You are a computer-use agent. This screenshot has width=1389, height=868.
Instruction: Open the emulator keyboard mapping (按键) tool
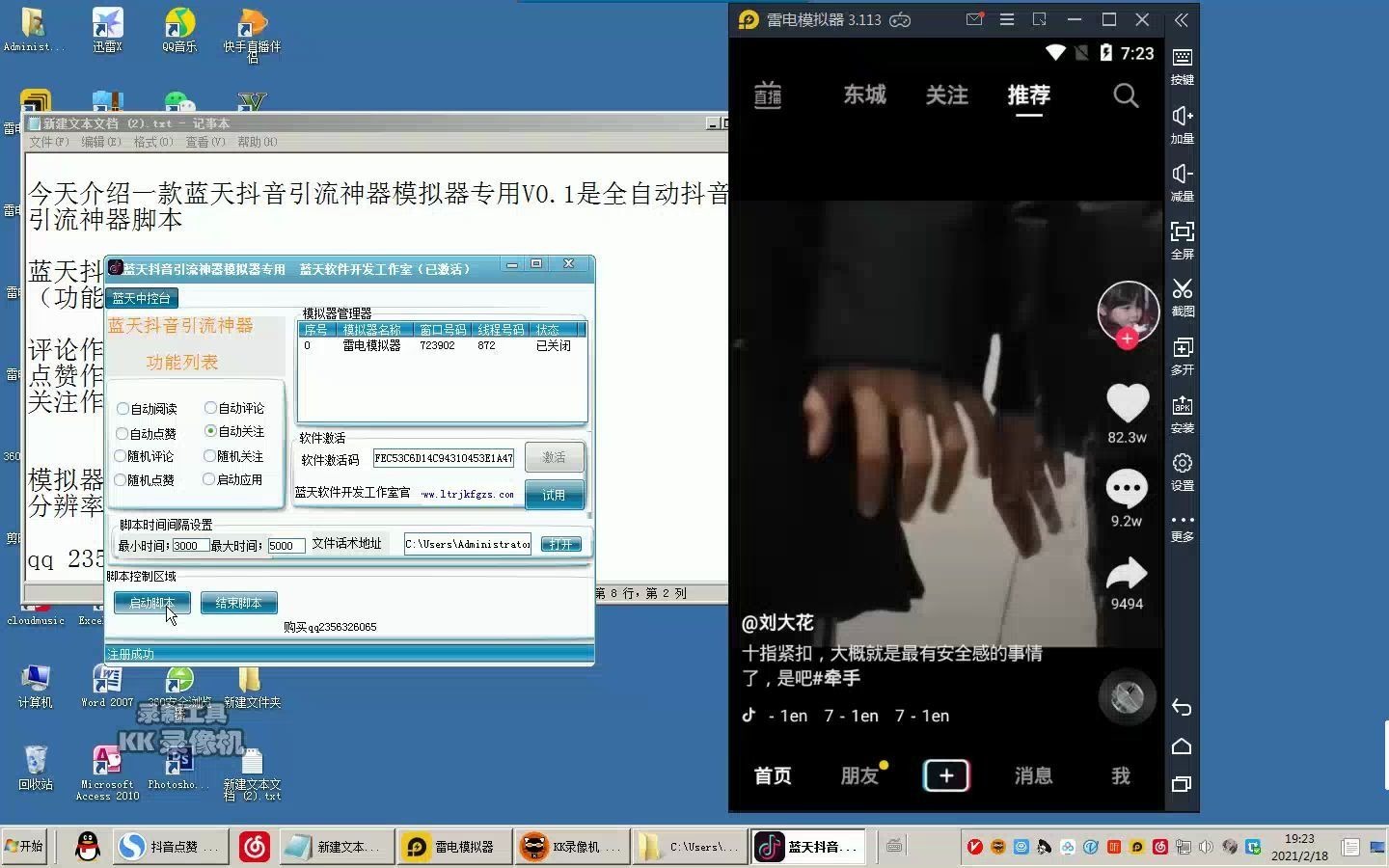[1182, 66]
